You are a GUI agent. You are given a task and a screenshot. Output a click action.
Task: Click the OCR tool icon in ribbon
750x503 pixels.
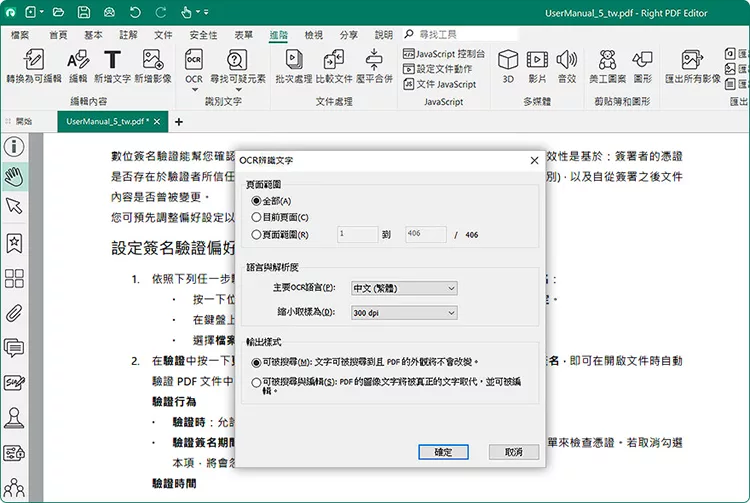point(194,60)
